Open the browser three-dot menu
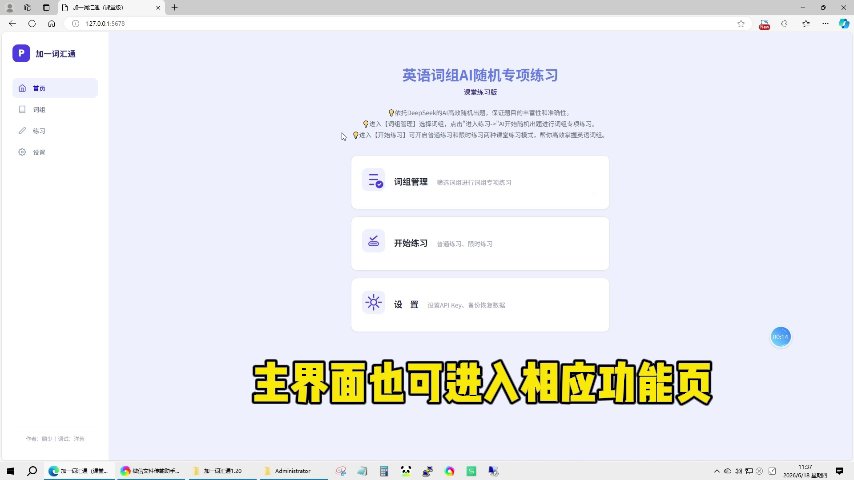This screenshot has height=480, width=854. point(825,23)
